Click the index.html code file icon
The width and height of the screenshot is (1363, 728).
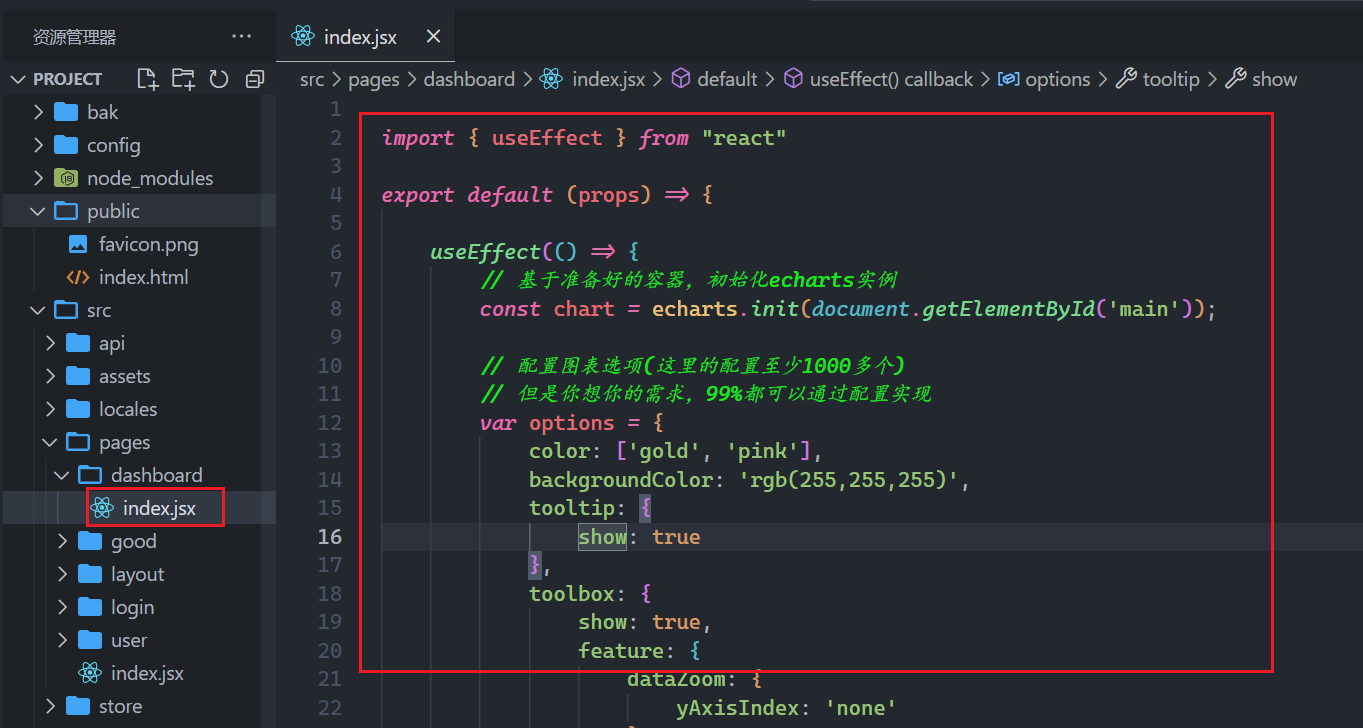78,277
